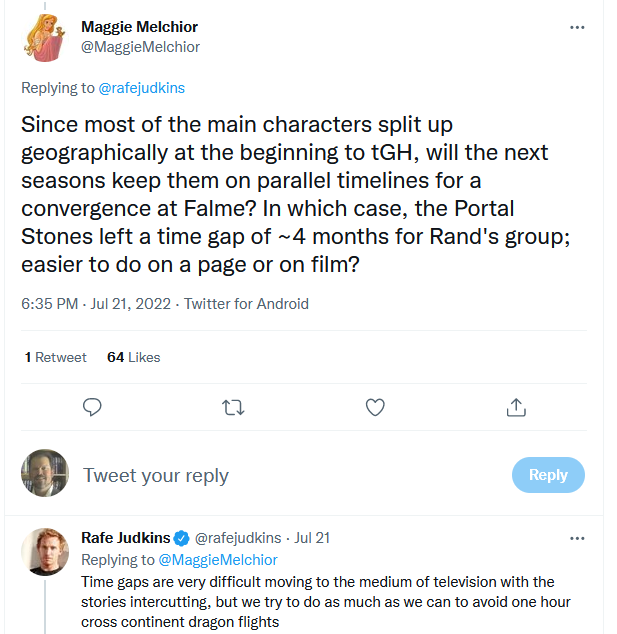Viewport: 617px width, 634px height.
Task: Click the reply speech bubble icon
Action: click(x=92, y=407)
